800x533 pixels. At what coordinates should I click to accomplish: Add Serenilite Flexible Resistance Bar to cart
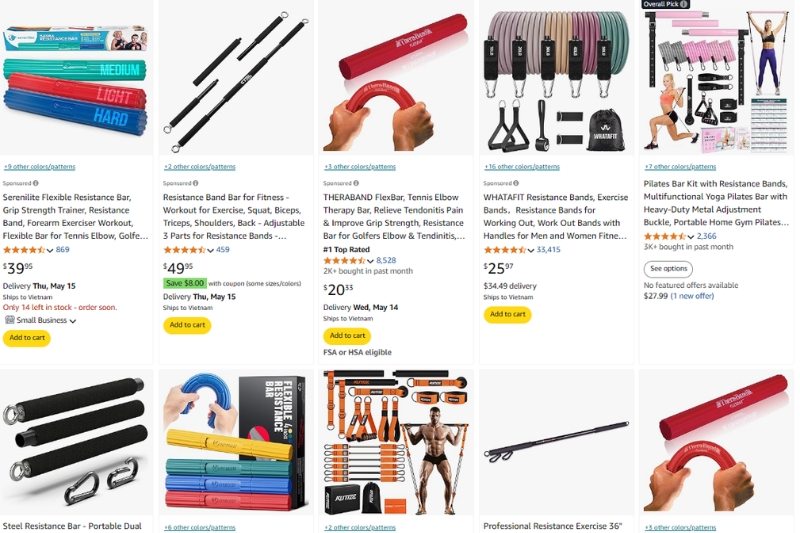pos(27,338)
